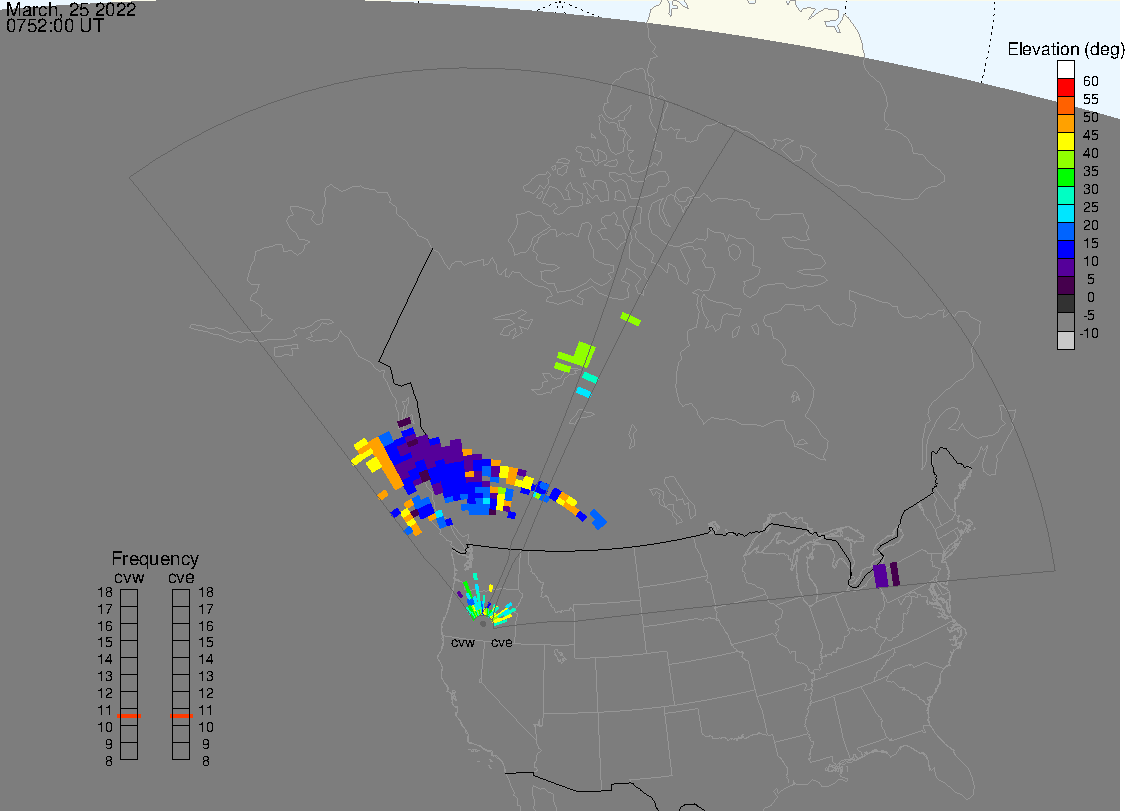Click the cvw frequency box between 14 and 15
The width and height of the screenshot is (1125, 811).
coord(129,649)
